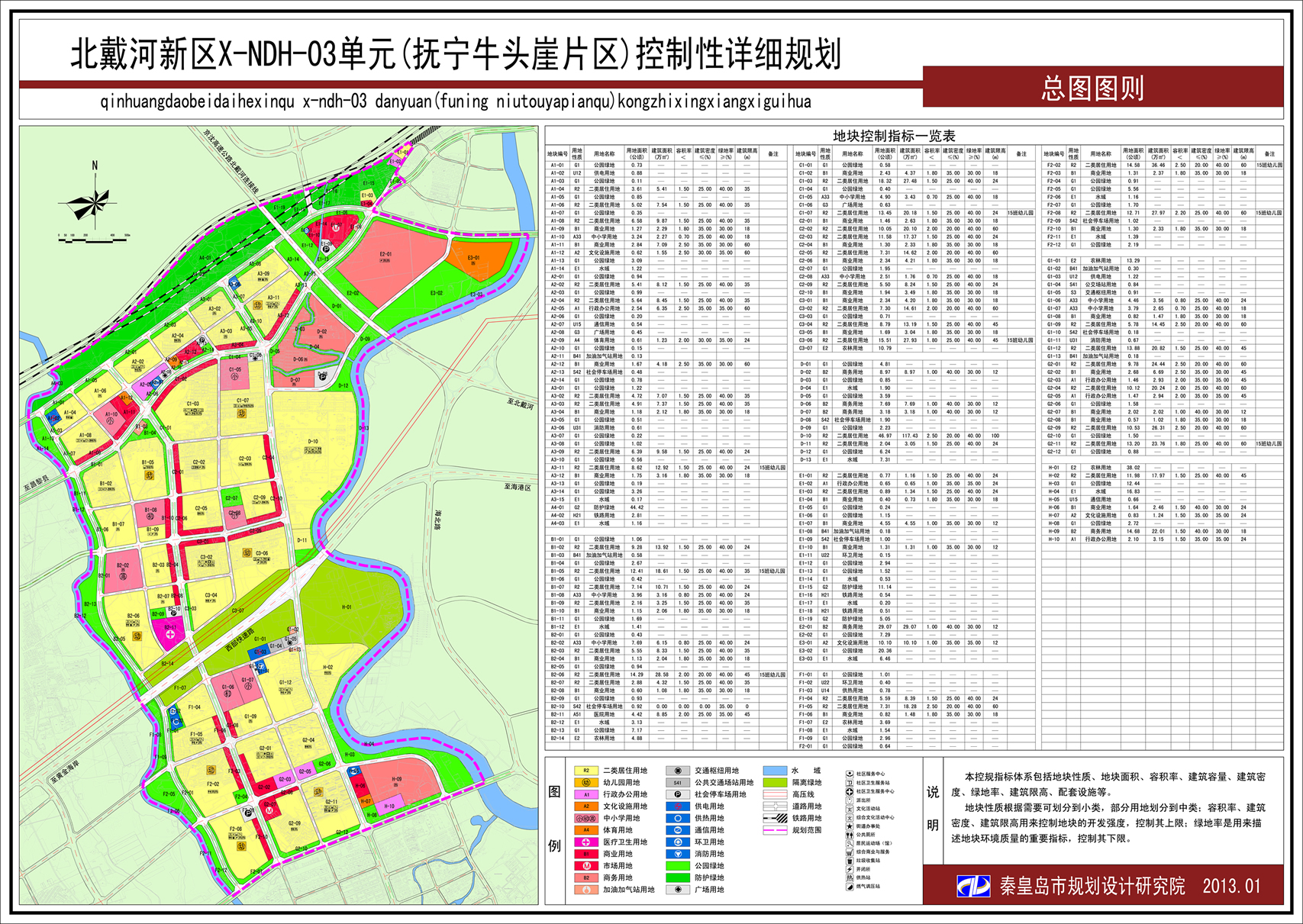Click the pink A1 行政办公用地 swatch
The width and height of the screenshot is (1303, 924).
pos(586,794)
